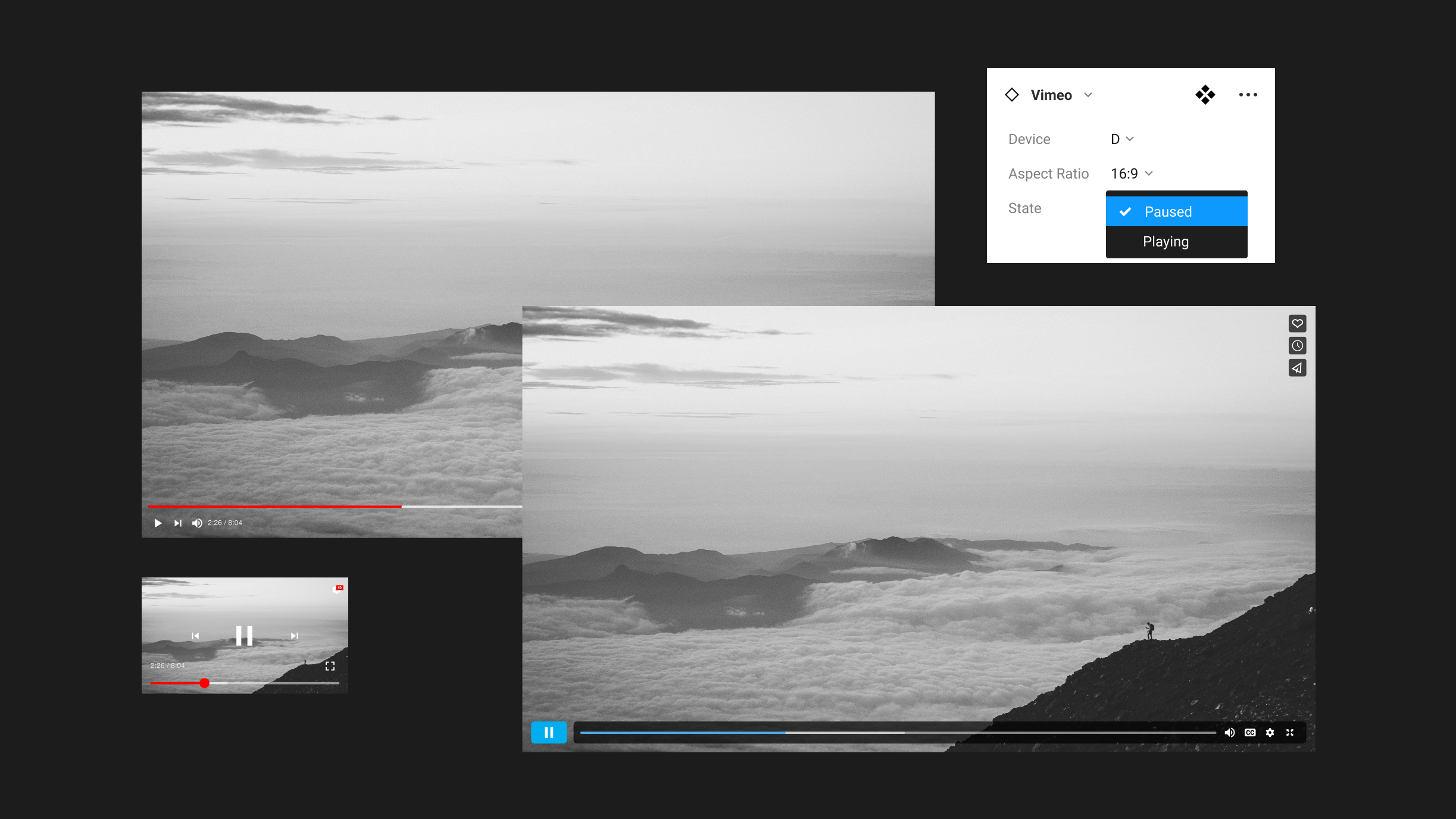Click the four-diamond component icon
This screenshot has height=819, width=1456.
pos(1205,95)
